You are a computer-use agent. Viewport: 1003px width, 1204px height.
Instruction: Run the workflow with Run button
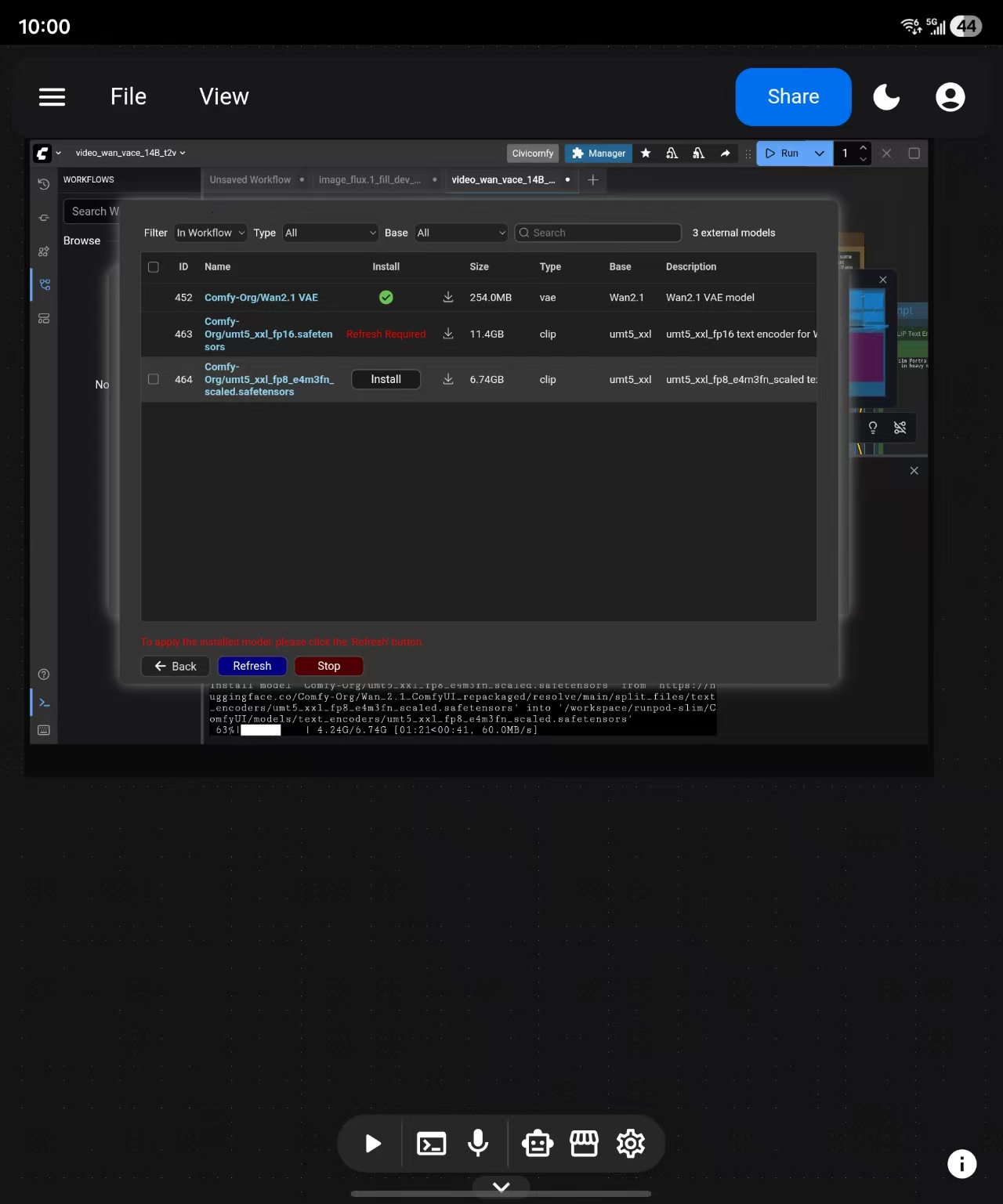(x=782, y=154)
